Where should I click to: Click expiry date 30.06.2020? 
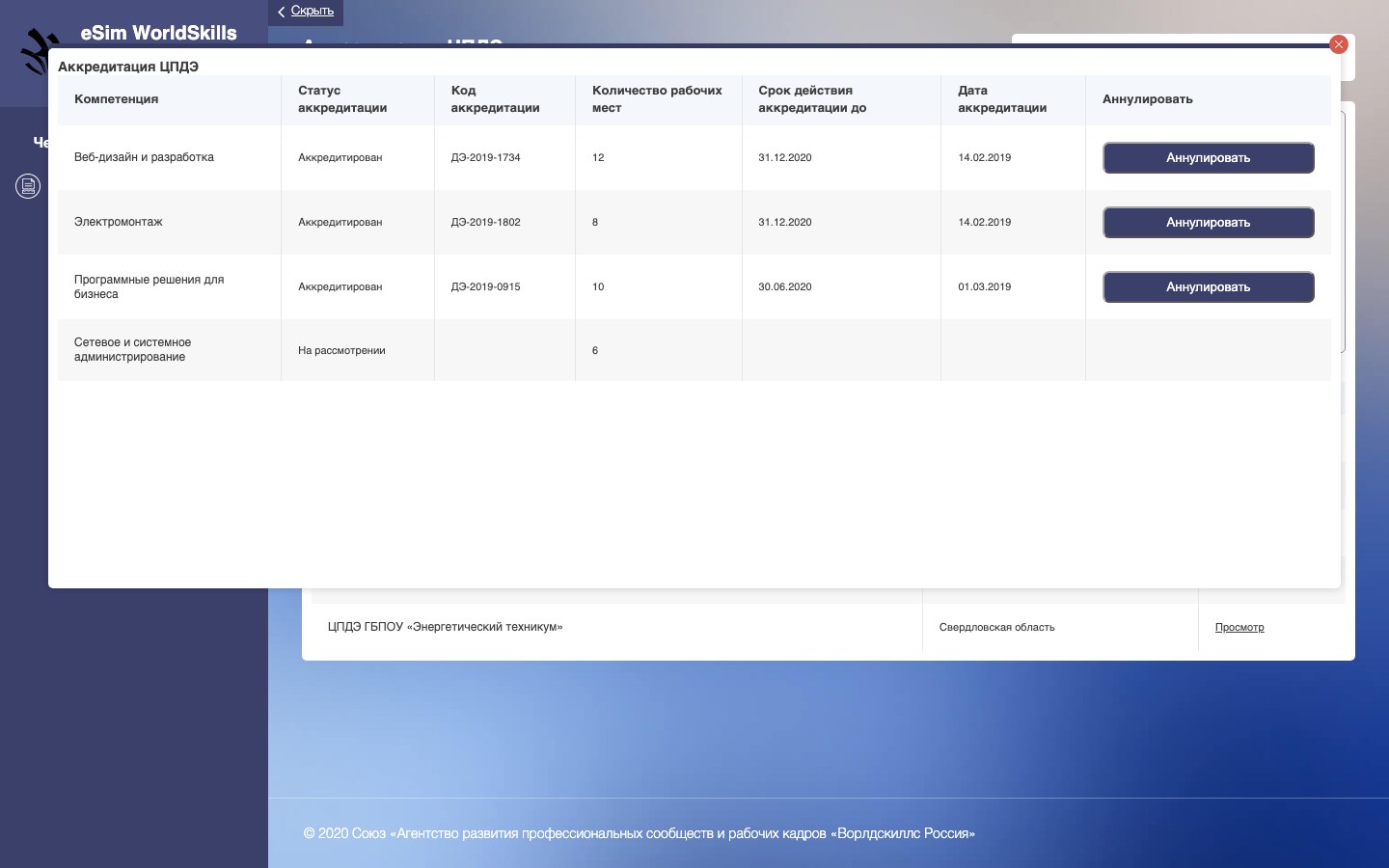pos(785,287)
